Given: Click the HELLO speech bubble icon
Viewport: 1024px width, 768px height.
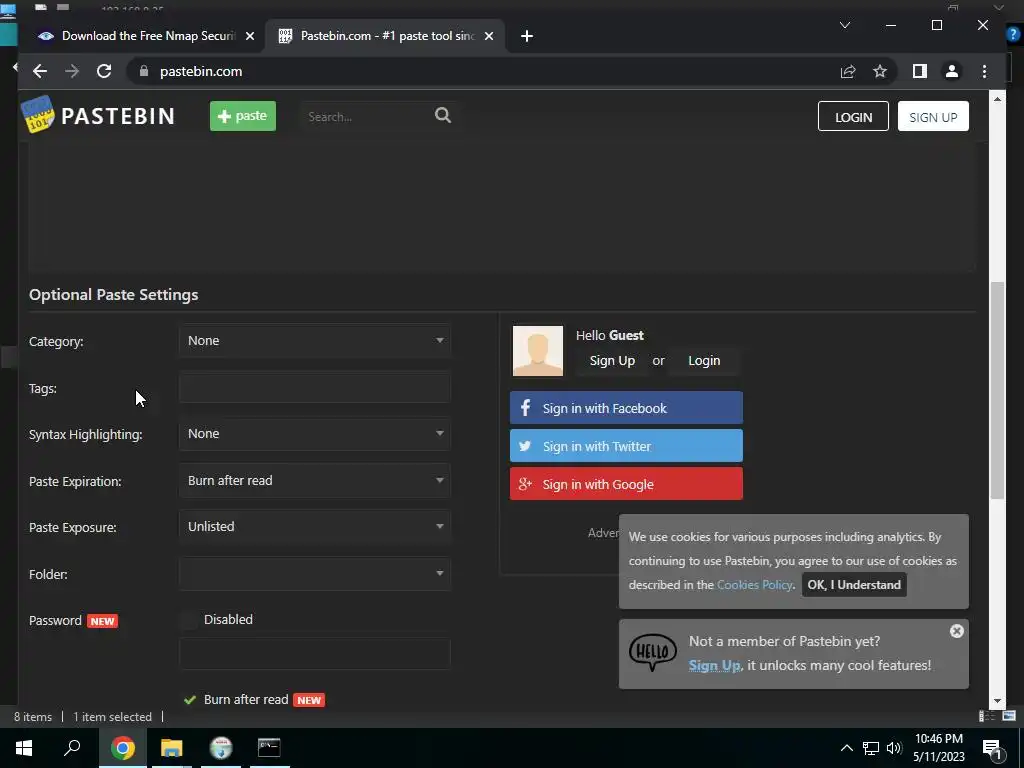Looking at the screenshot, I should [652, 652].
